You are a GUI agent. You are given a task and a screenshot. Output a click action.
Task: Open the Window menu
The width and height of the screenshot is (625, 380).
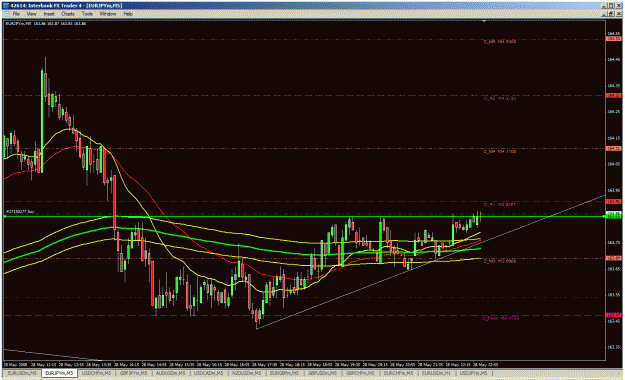[108, 14]
